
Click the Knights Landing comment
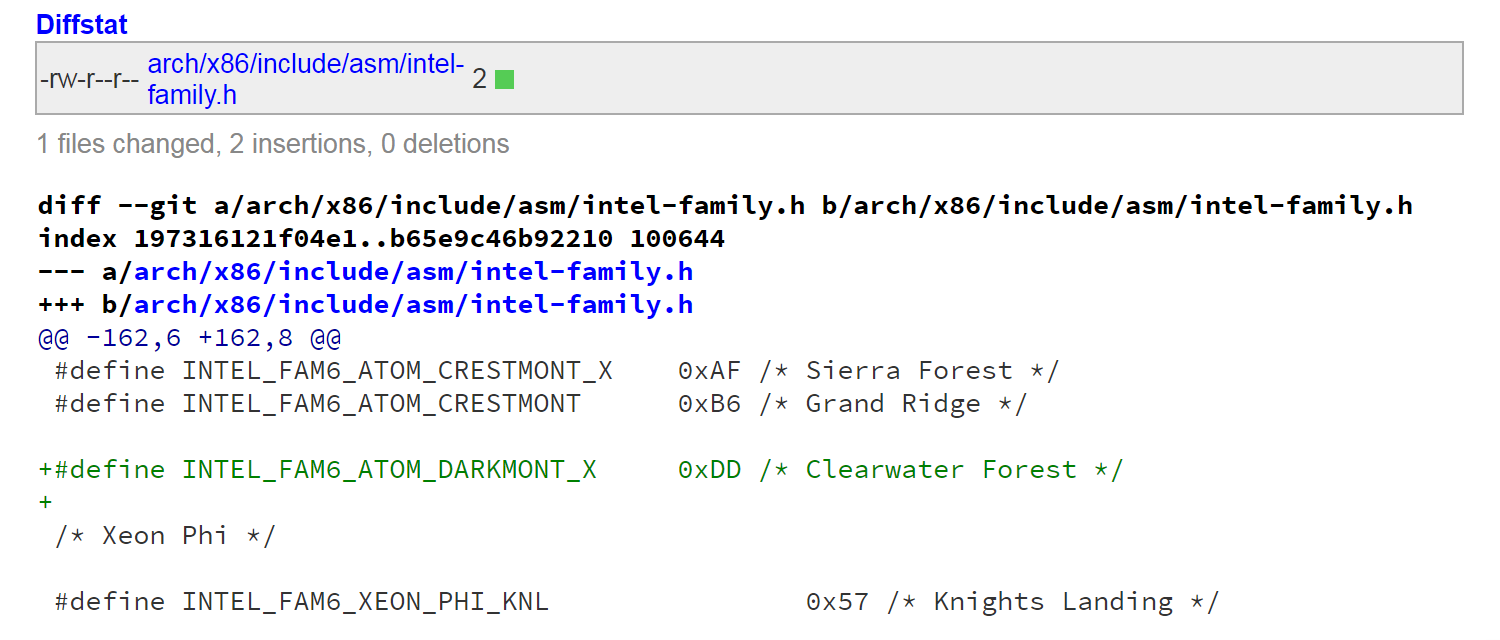1053,602
